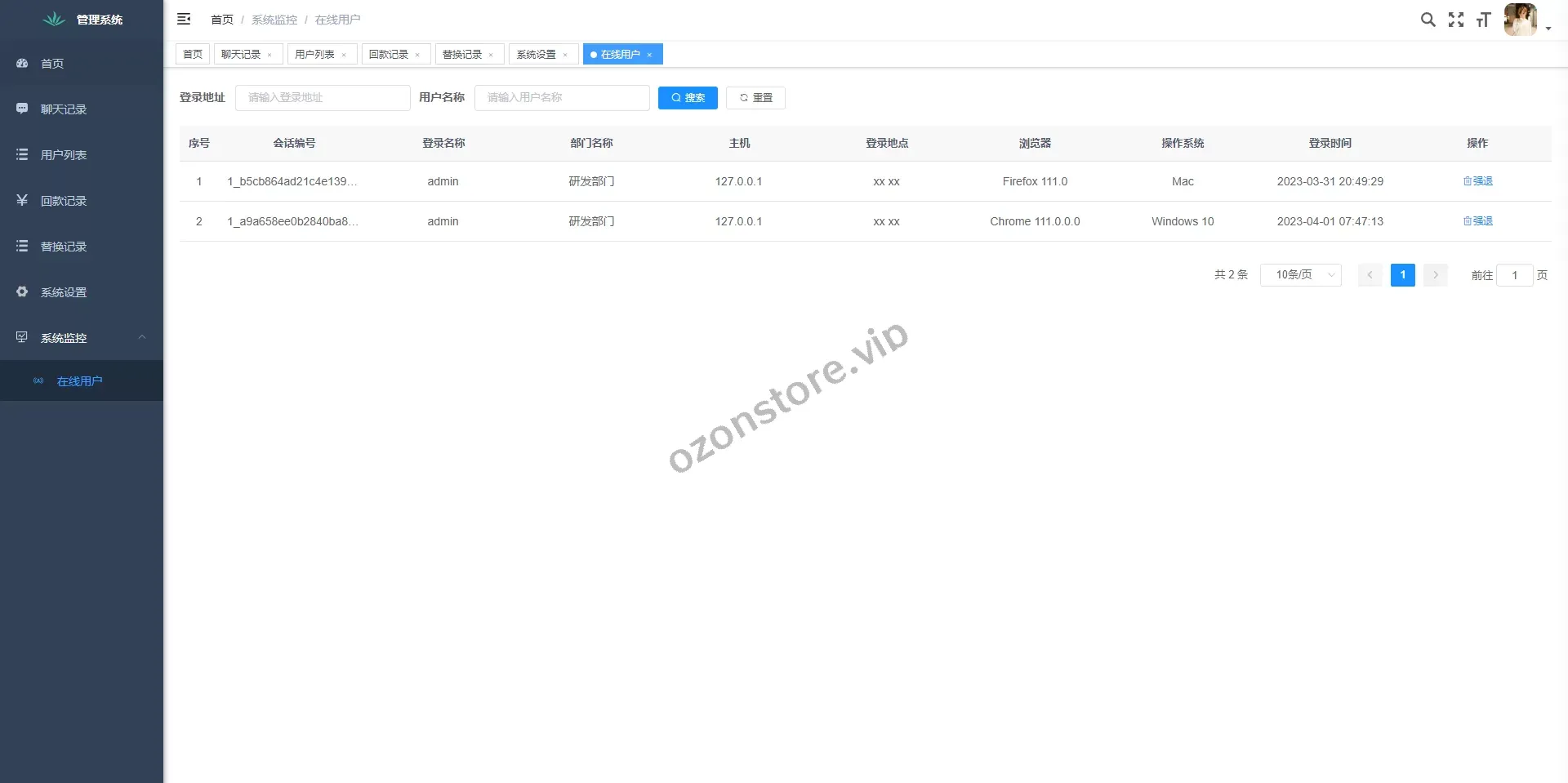The image size is (1568, 783).
Task: Go to next page arrow
Action: click(x=1435, y=275)
